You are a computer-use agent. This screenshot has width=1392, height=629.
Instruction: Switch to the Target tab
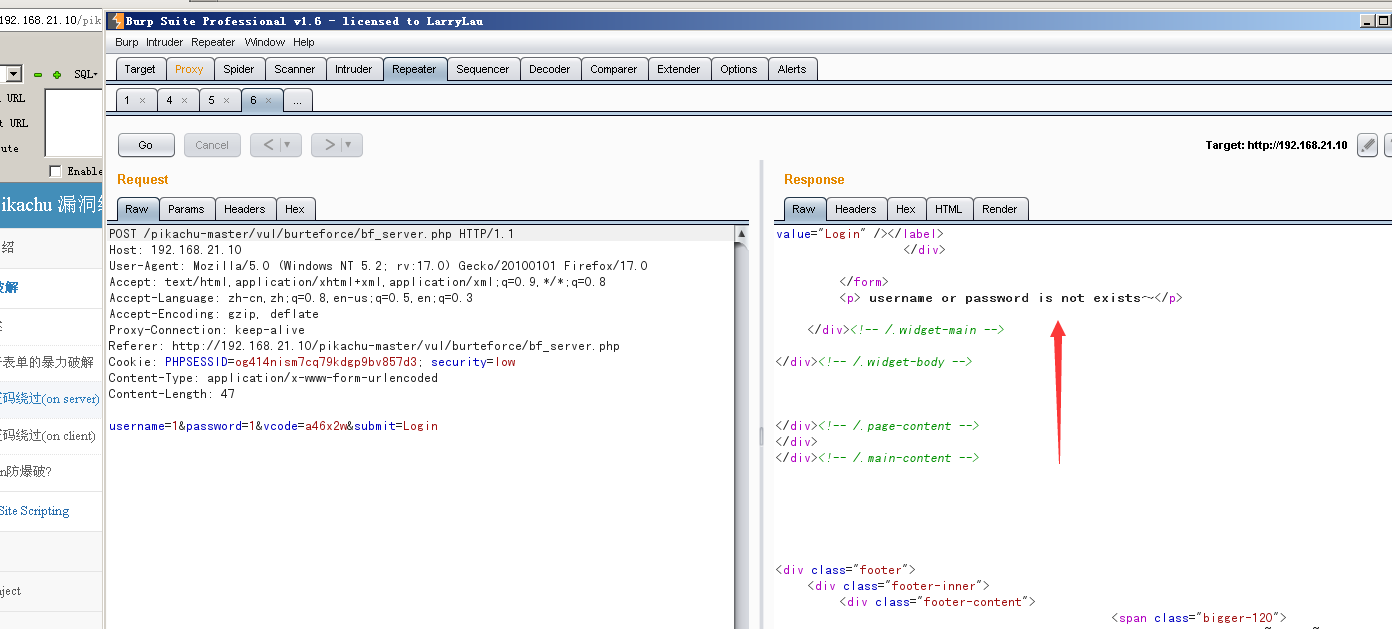pos(140,69)
